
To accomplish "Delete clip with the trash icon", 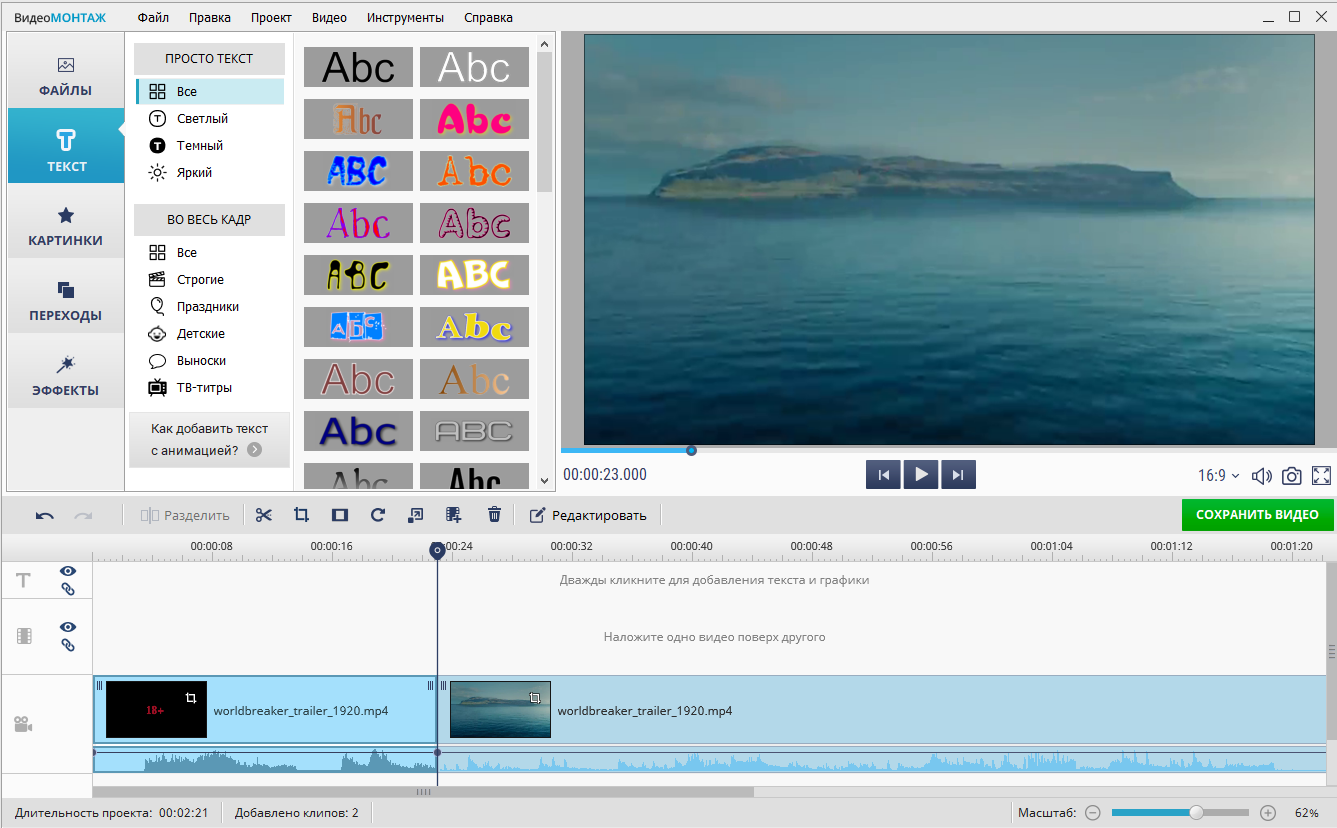I will pos(494,515).
